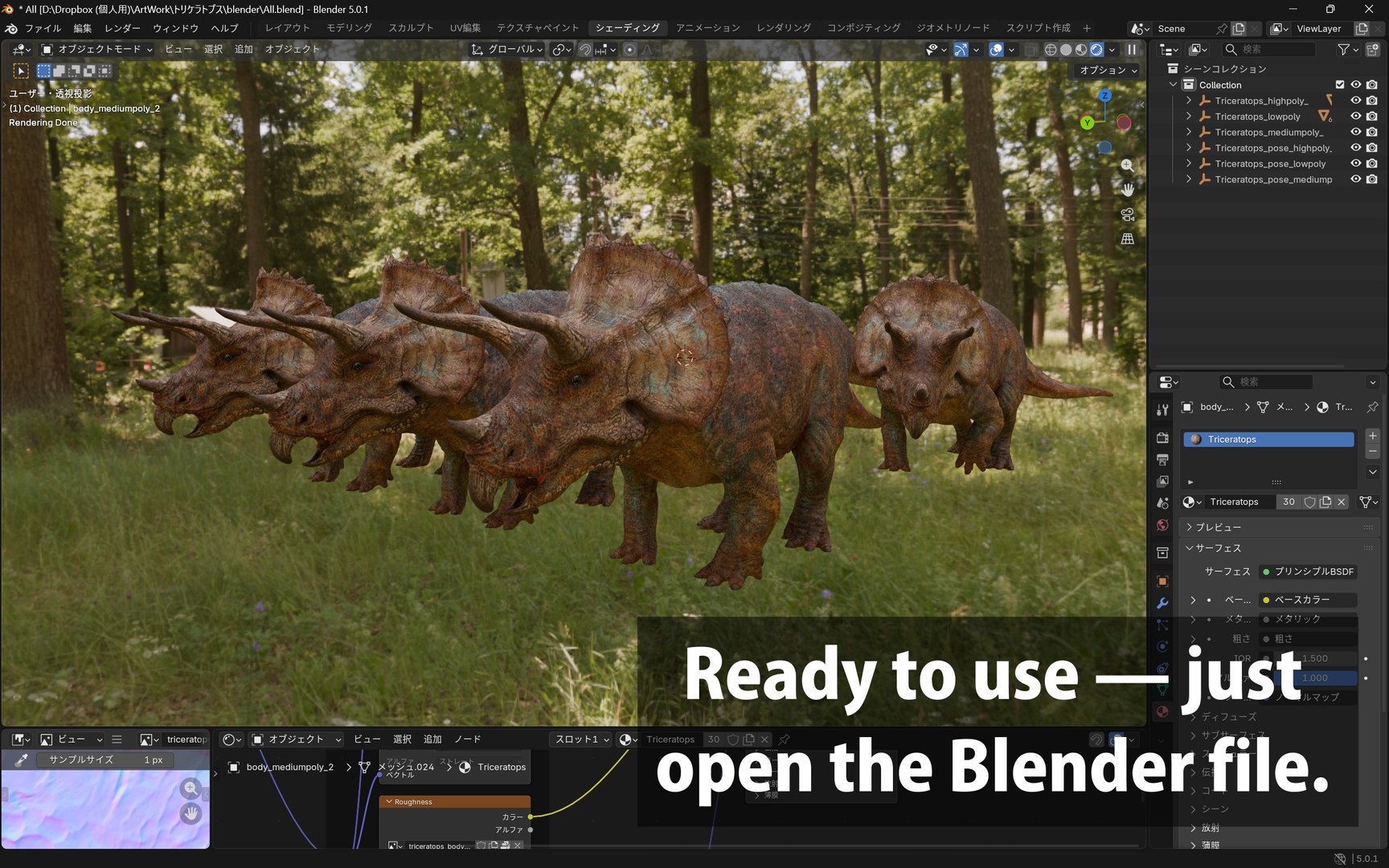
Task: Click the fake user shield for Triceratops material
Action: click(x=1309, y=502)
